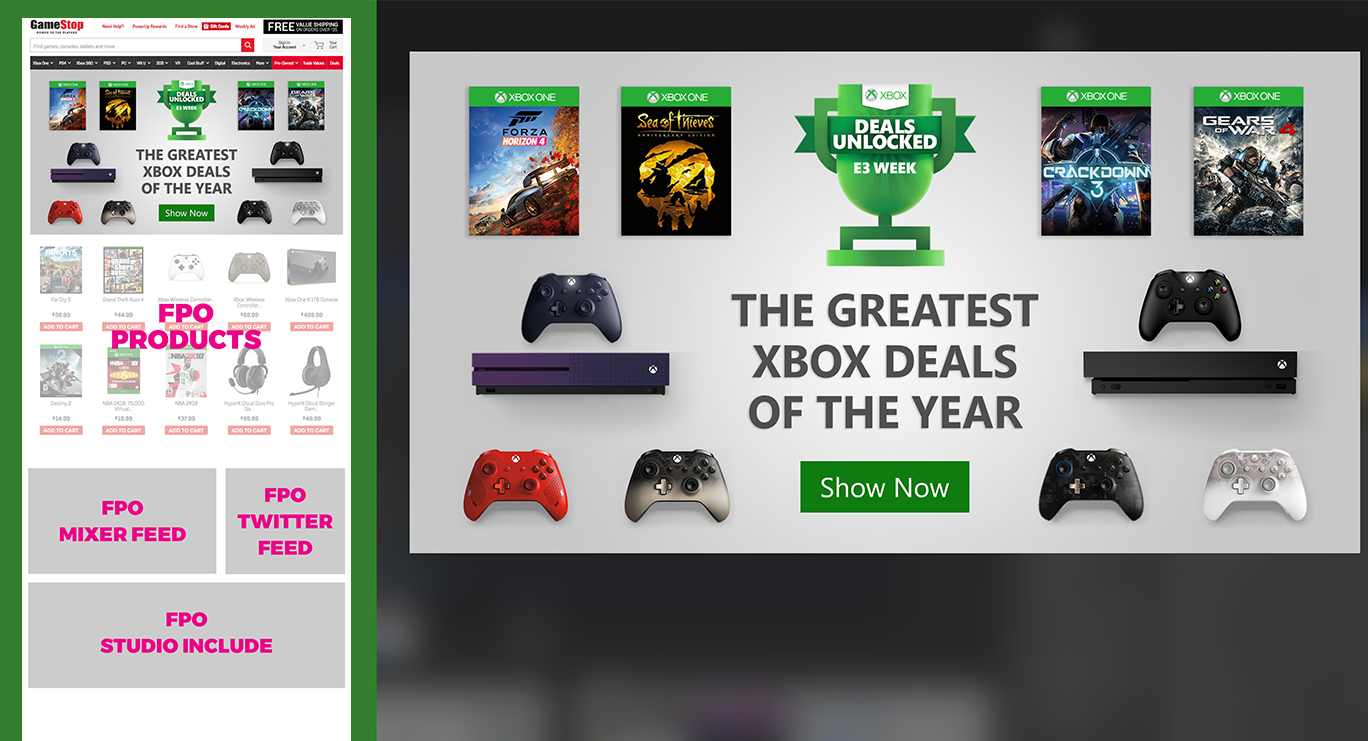Click Add to Cart under Far Cry 5
Image resolution: width=1368 pixels, height=741 pixels.
click(60, 327)
